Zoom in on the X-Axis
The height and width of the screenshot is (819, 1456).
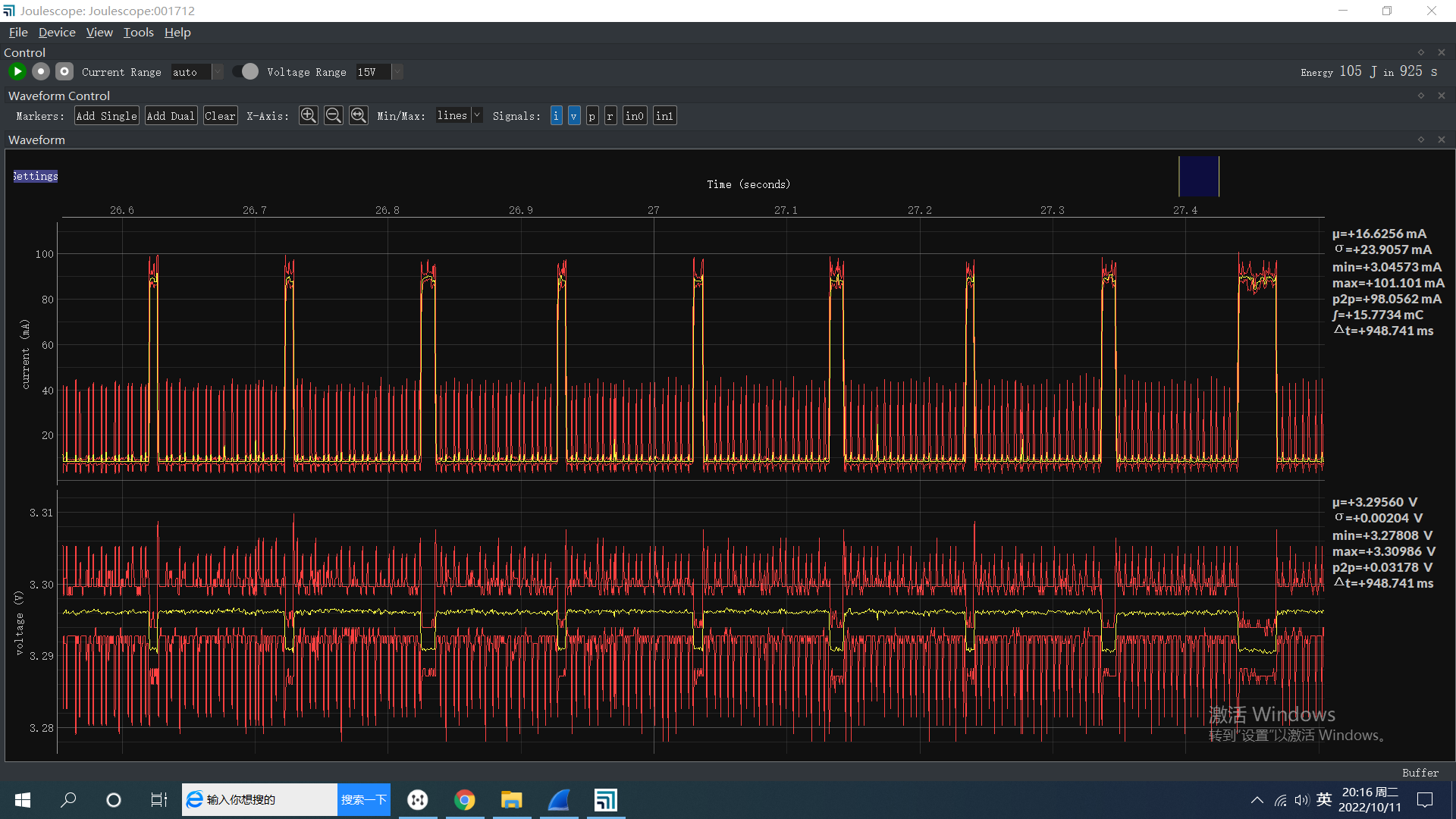tap(309, 115)
